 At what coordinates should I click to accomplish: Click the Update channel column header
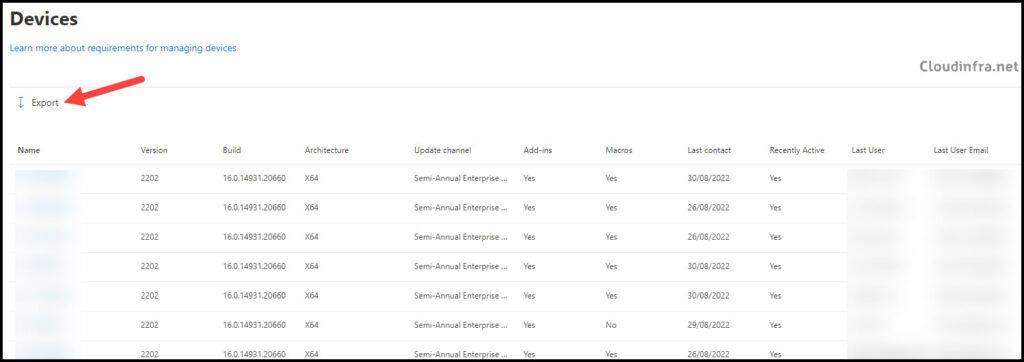tap(443, 150)
